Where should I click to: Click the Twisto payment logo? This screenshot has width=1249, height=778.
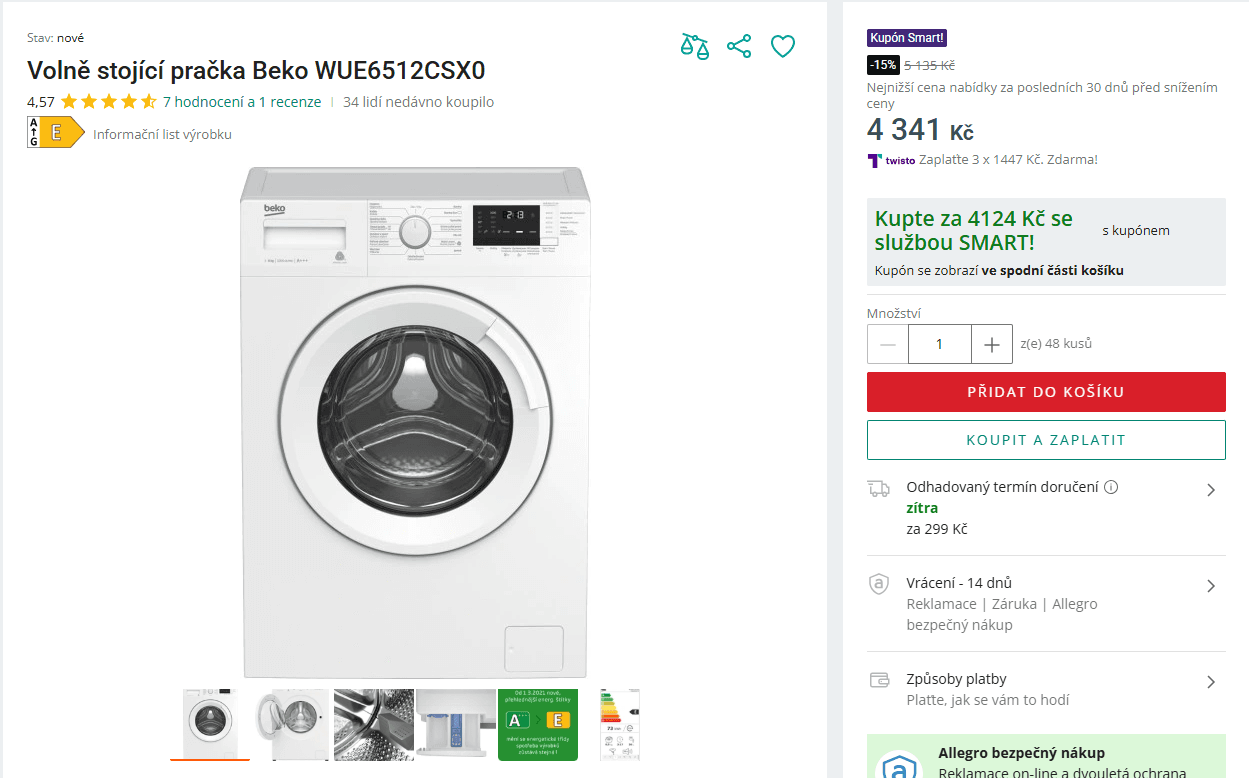(889, 161)
